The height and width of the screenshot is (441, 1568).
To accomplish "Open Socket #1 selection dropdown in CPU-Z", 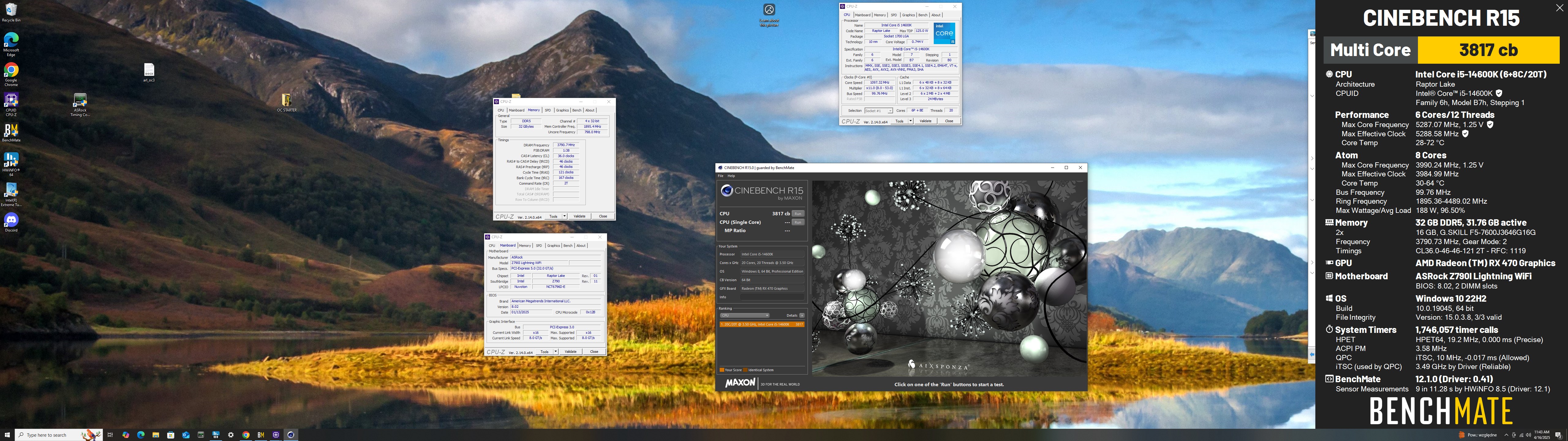I will [x=878, y=111].
